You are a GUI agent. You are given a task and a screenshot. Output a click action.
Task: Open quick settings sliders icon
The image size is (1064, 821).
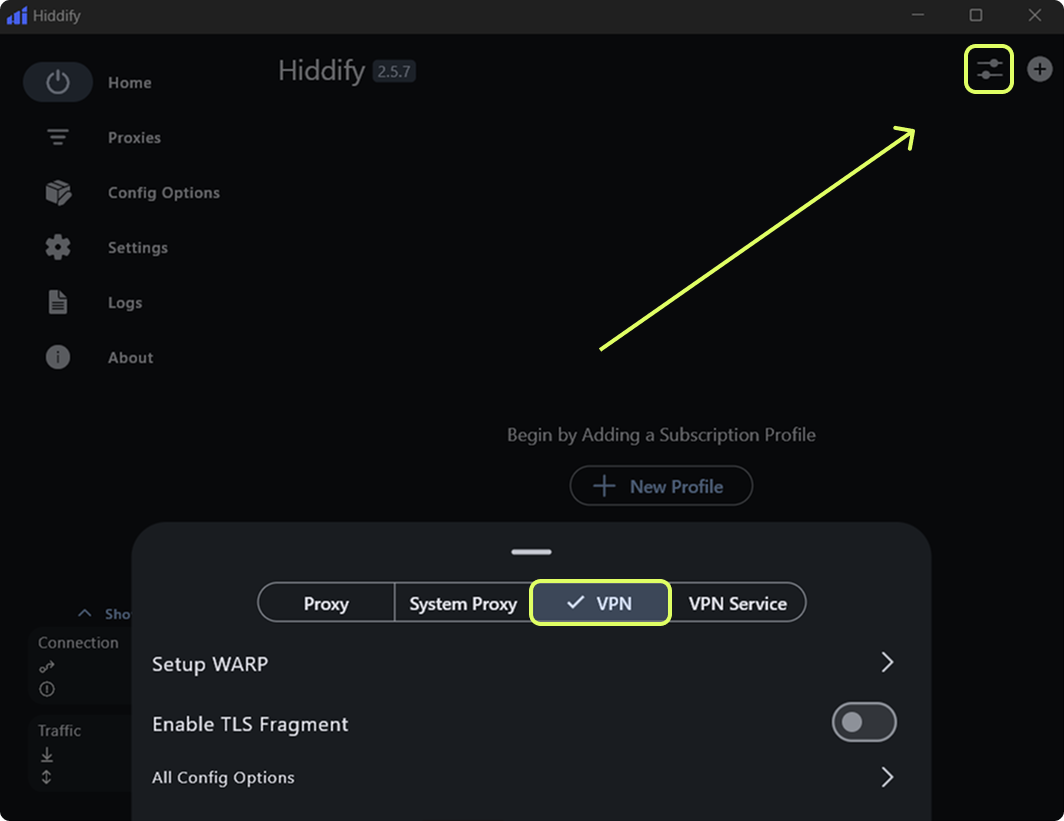pos(989,69)
